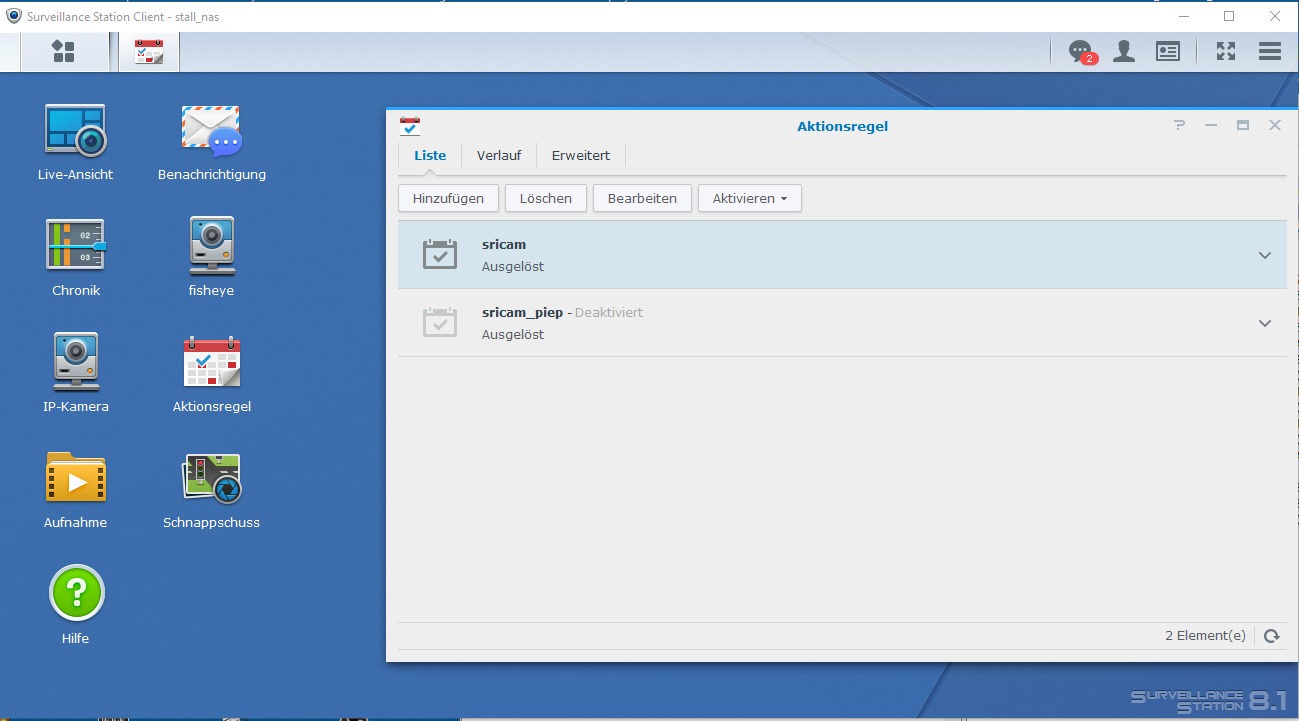Refresh the action rule list

(x=1271, y=636)
